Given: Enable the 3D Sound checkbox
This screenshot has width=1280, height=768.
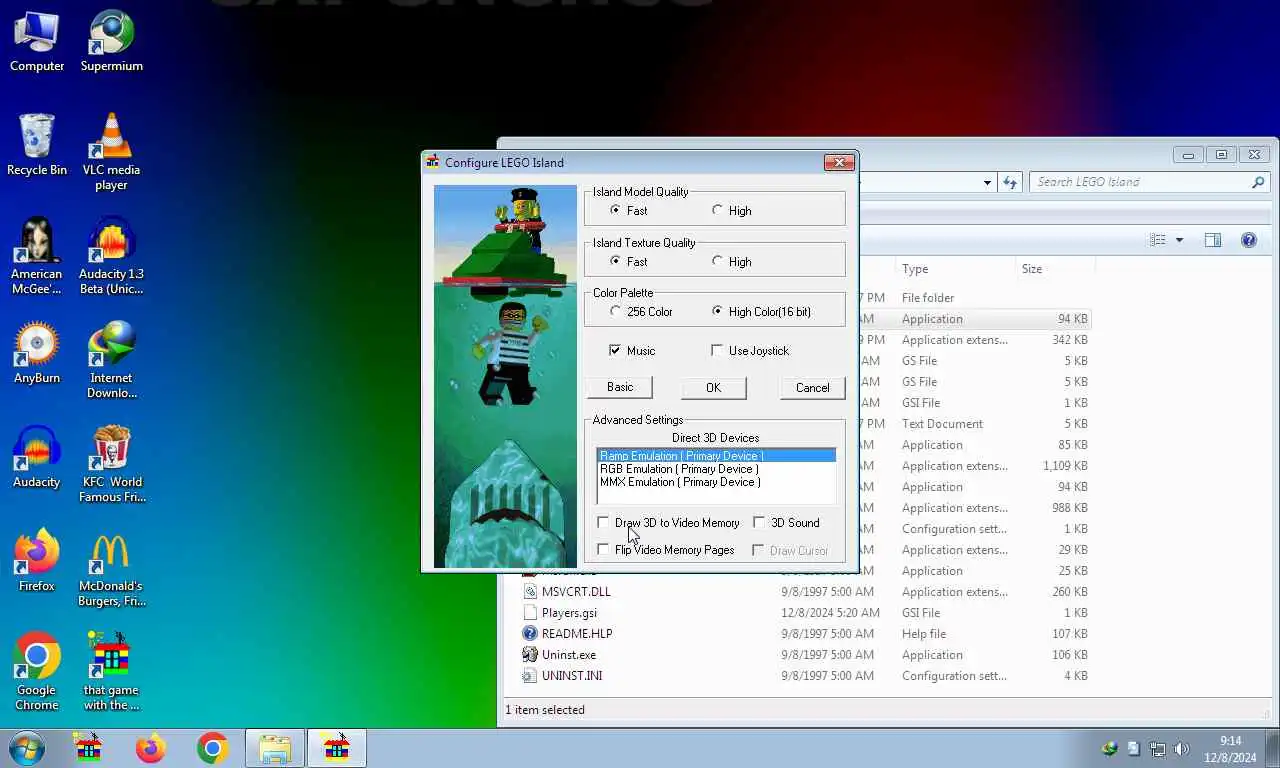Looking at the screenshot, I should pyautogui.click(x=786, y=523).
